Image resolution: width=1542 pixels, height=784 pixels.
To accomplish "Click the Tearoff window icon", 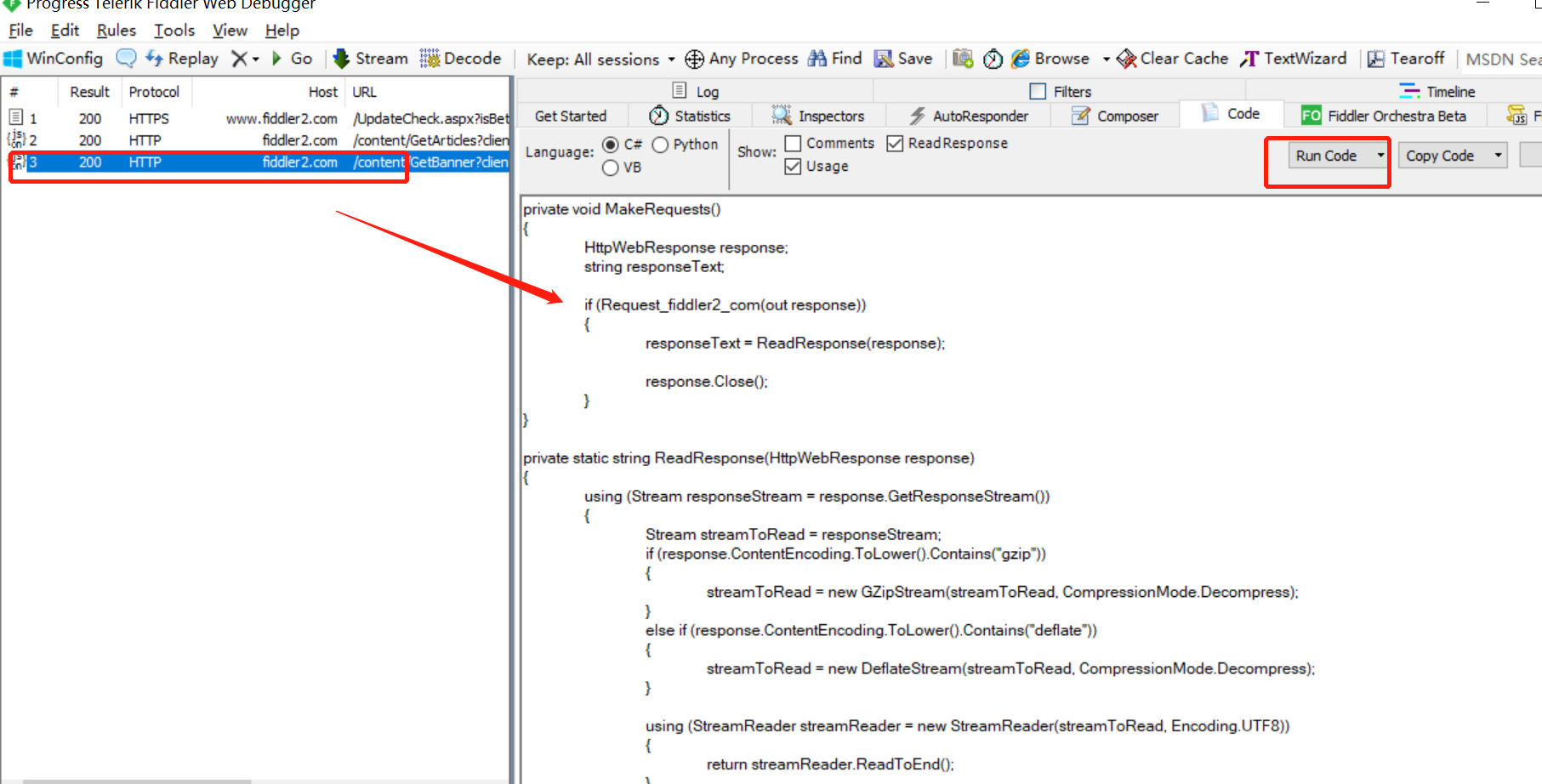I will pos(1376,59).
